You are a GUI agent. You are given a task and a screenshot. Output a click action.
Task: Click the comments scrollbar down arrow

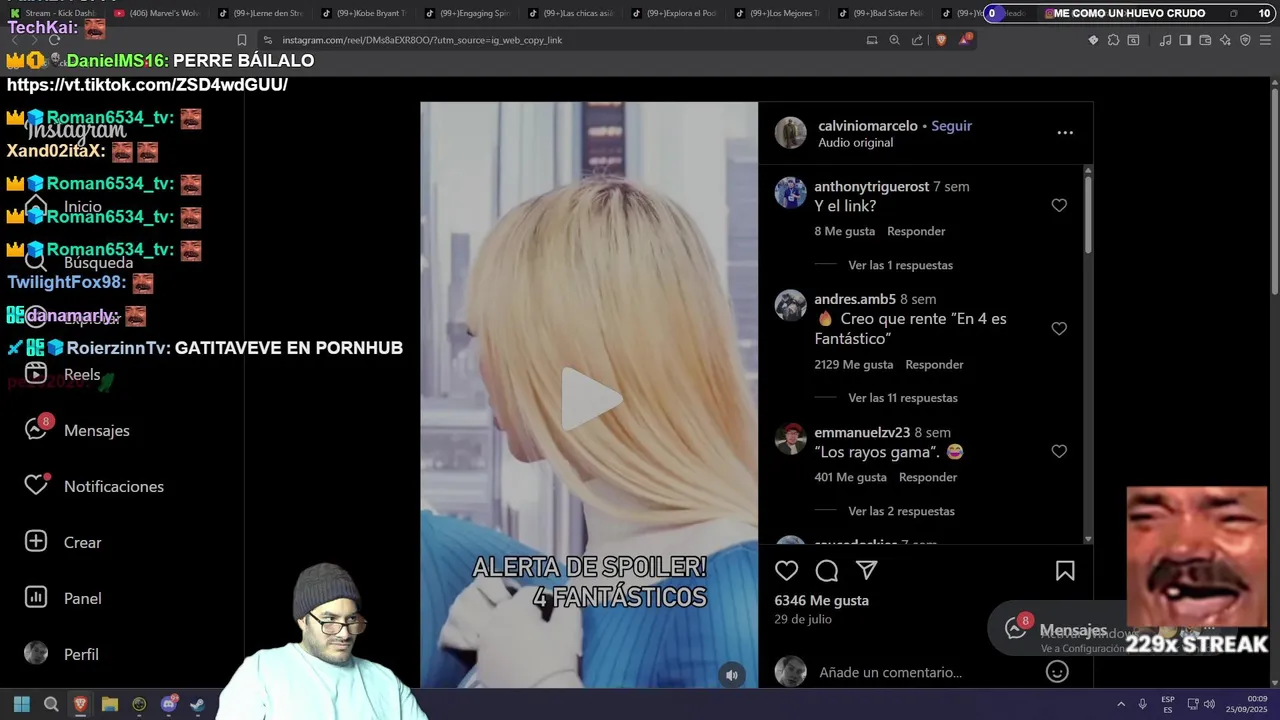[x=1088, y=539]
